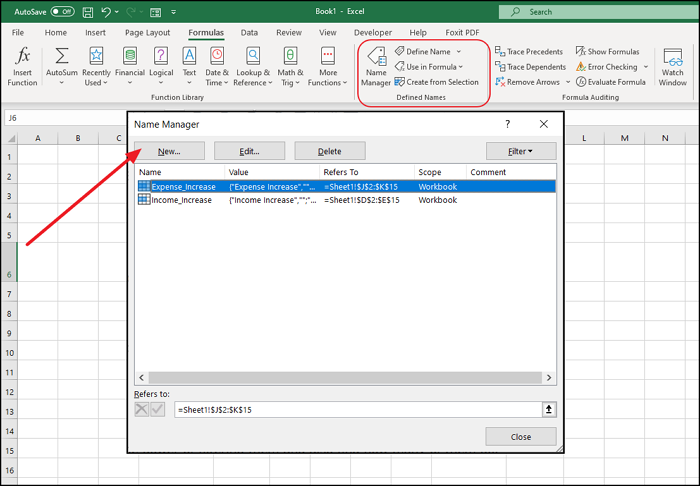Click the AutoSum sigma icon
Image resolution: width=700 pixels, height=486 pixels.
[x=62, y=56]
